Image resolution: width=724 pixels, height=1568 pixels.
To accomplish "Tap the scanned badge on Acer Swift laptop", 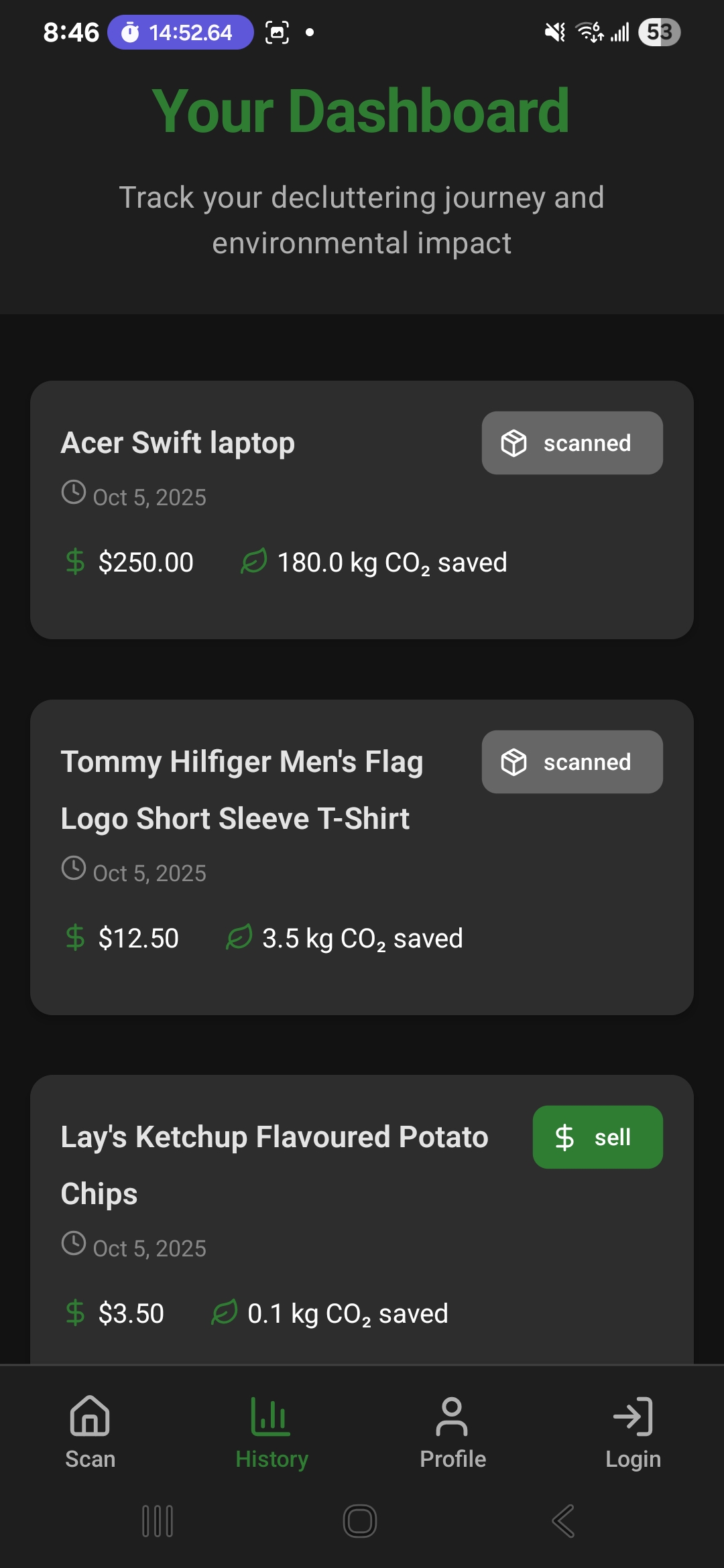I will (x=572, y=443).
